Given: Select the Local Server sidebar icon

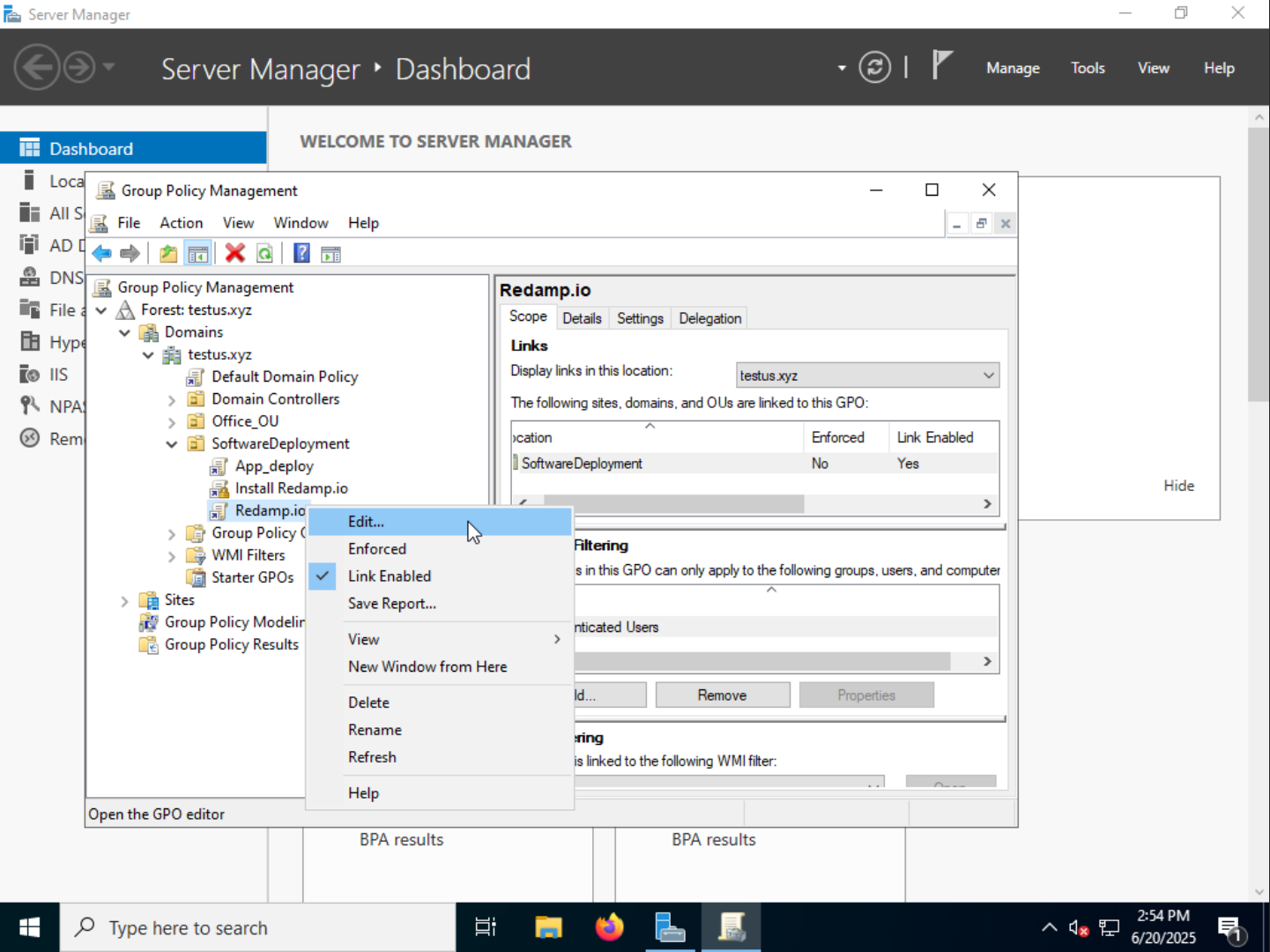Looking at the screenshot, I should pos(30,181).
